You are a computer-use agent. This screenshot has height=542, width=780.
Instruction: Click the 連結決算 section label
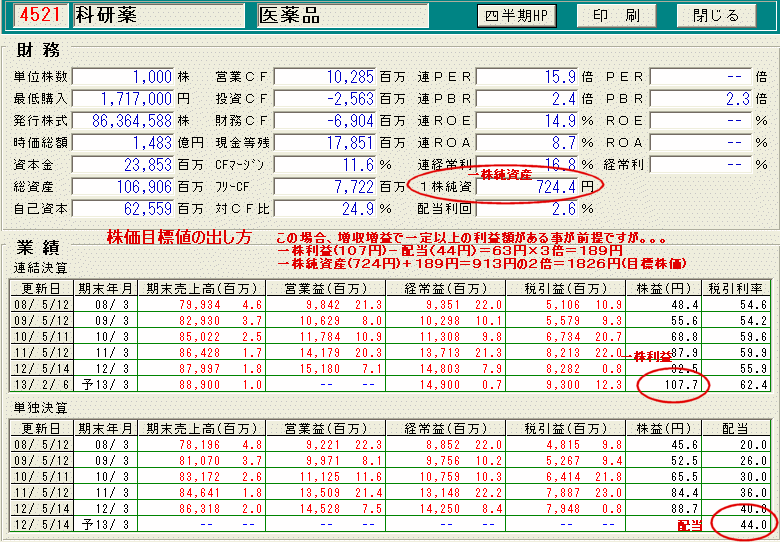coord(40,268)
